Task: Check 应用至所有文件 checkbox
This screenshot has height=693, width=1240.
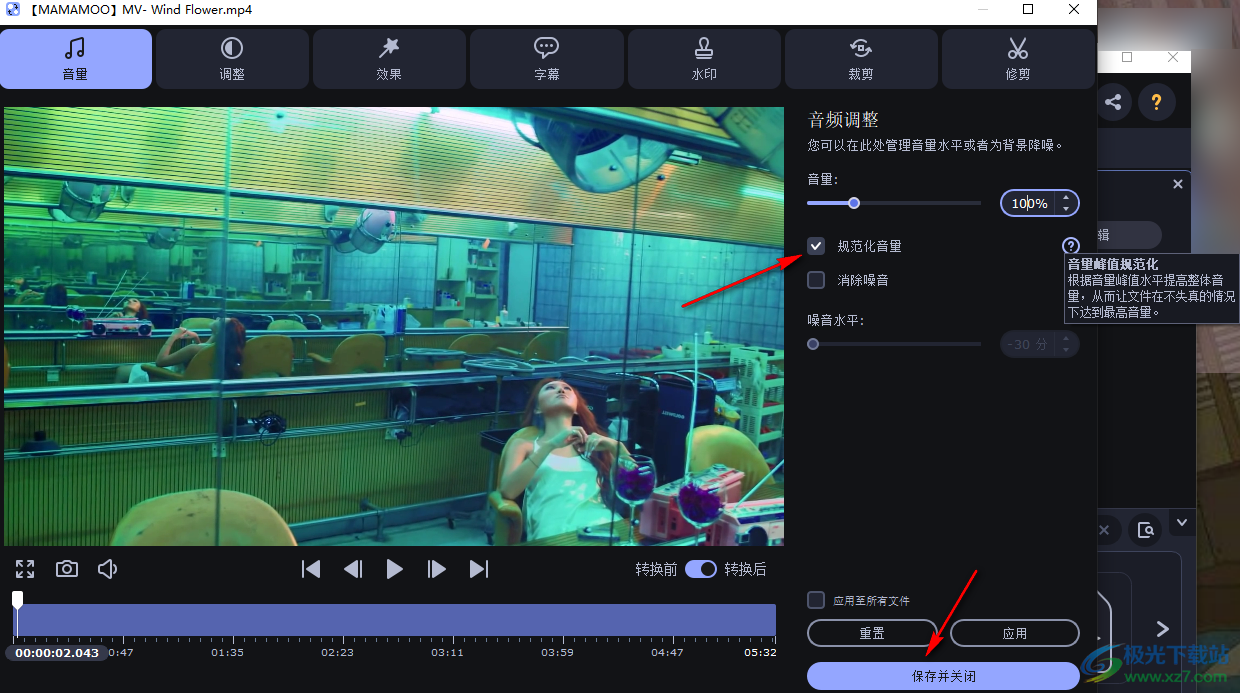Action: tap(817, 600)
